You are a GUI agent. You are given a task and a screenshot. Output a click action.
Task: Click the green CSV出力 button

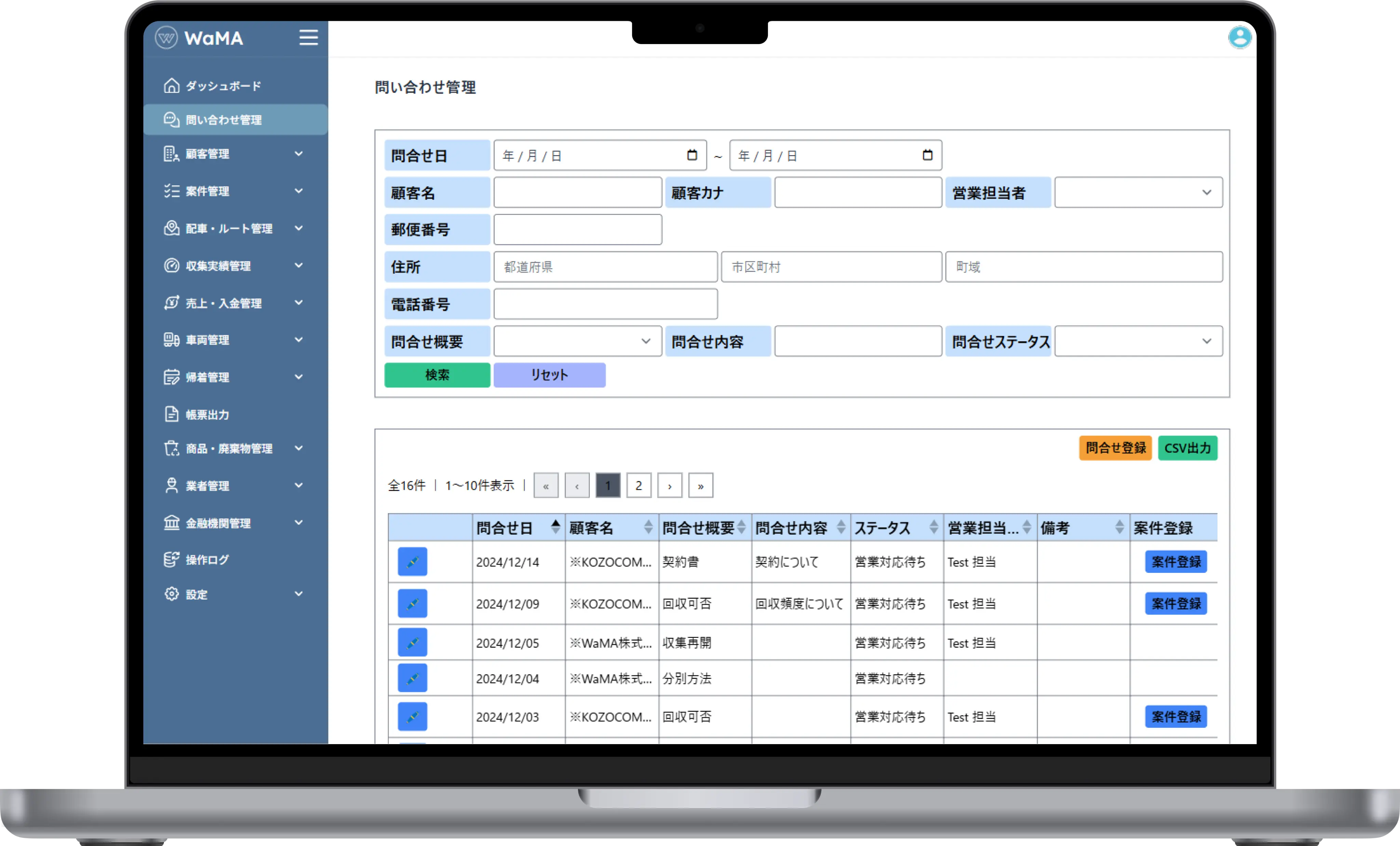1187,448
